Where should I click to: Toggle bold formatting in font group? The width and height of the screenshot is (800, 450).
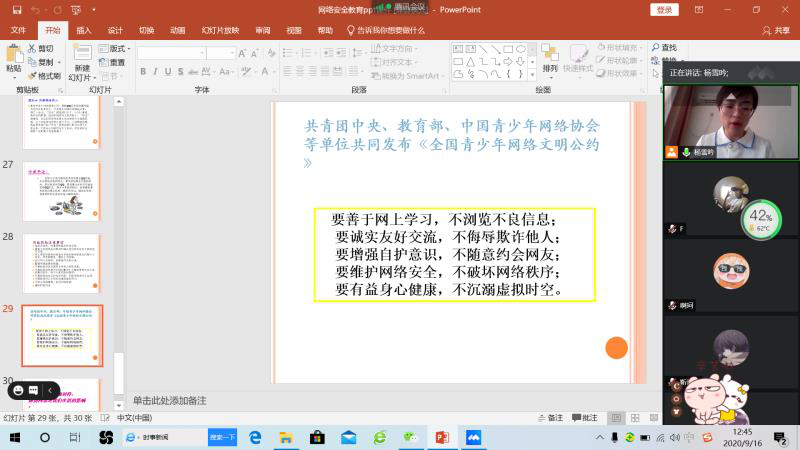[143, 72]
